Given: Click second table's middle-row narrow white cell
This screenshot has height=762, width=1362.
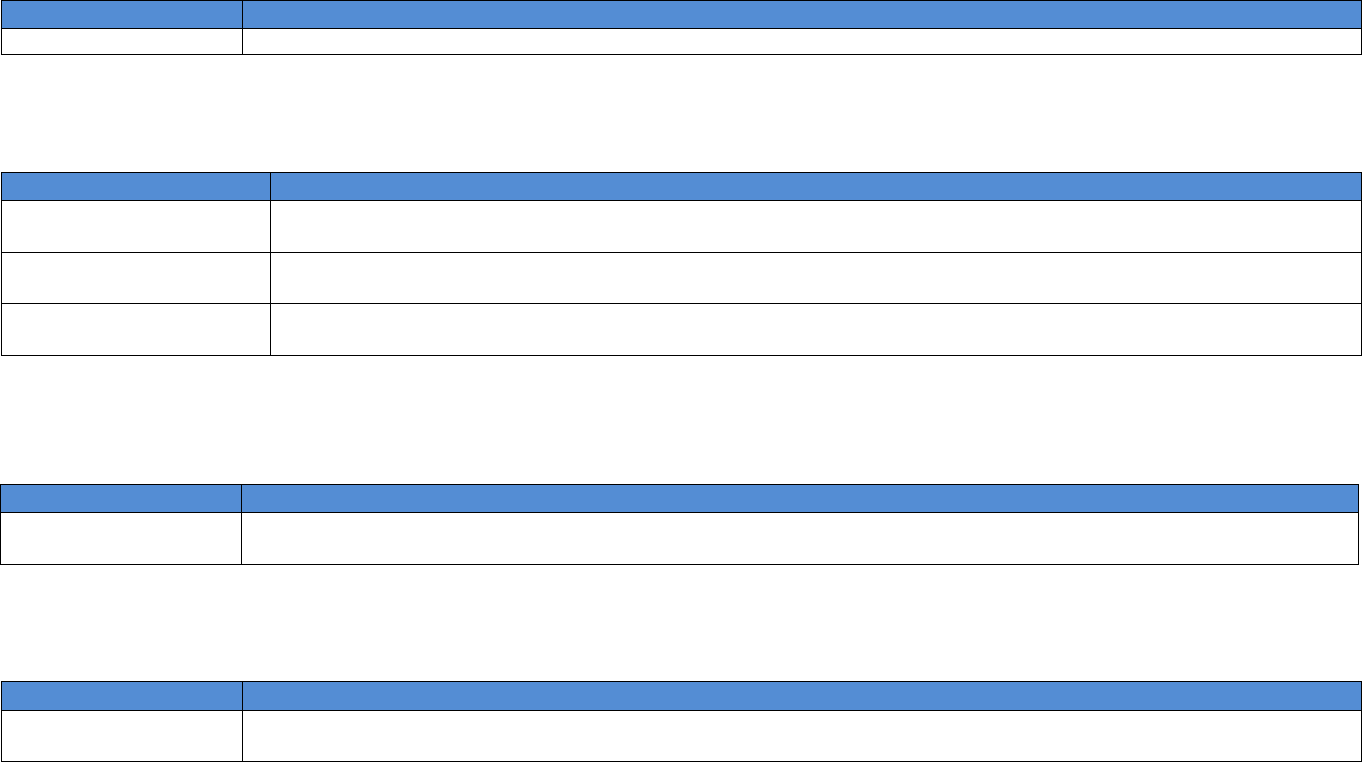Looking at the screenshot, I should [135, 278].
